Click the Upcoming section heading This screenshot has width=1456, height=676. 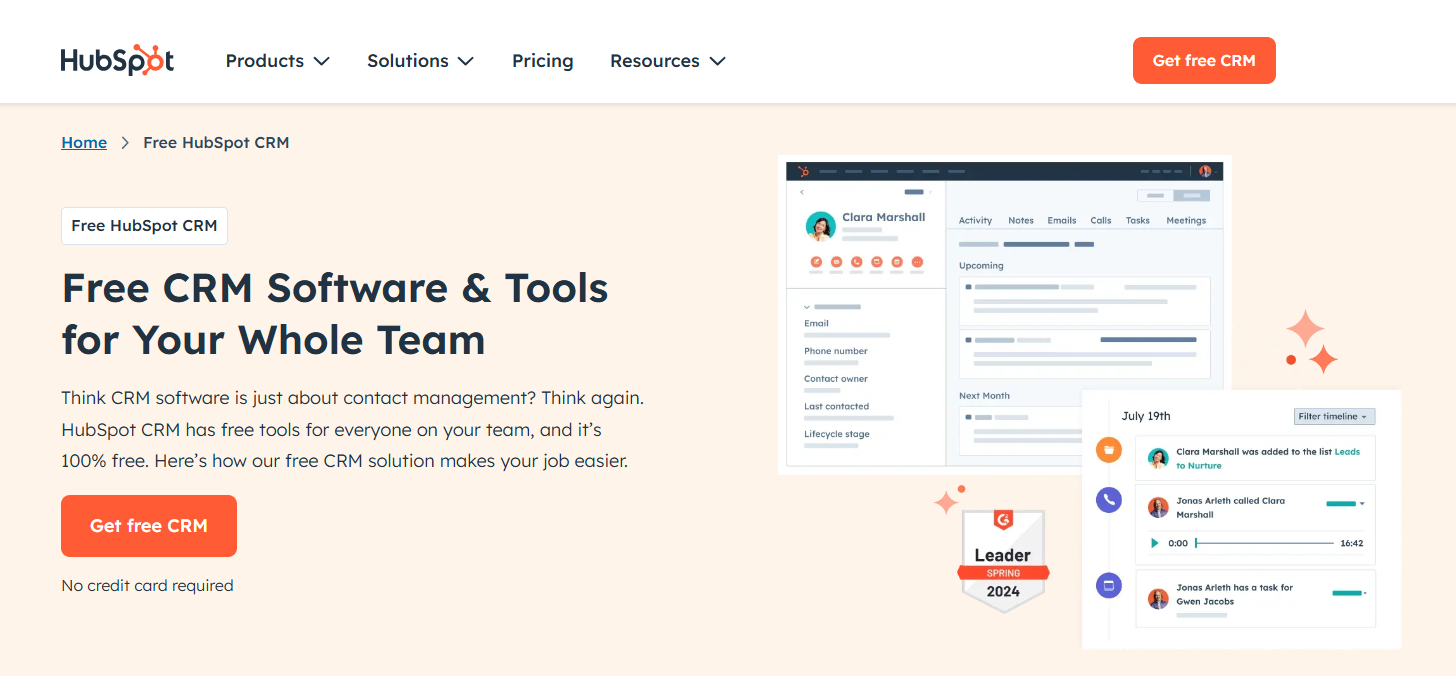point(981,266)
